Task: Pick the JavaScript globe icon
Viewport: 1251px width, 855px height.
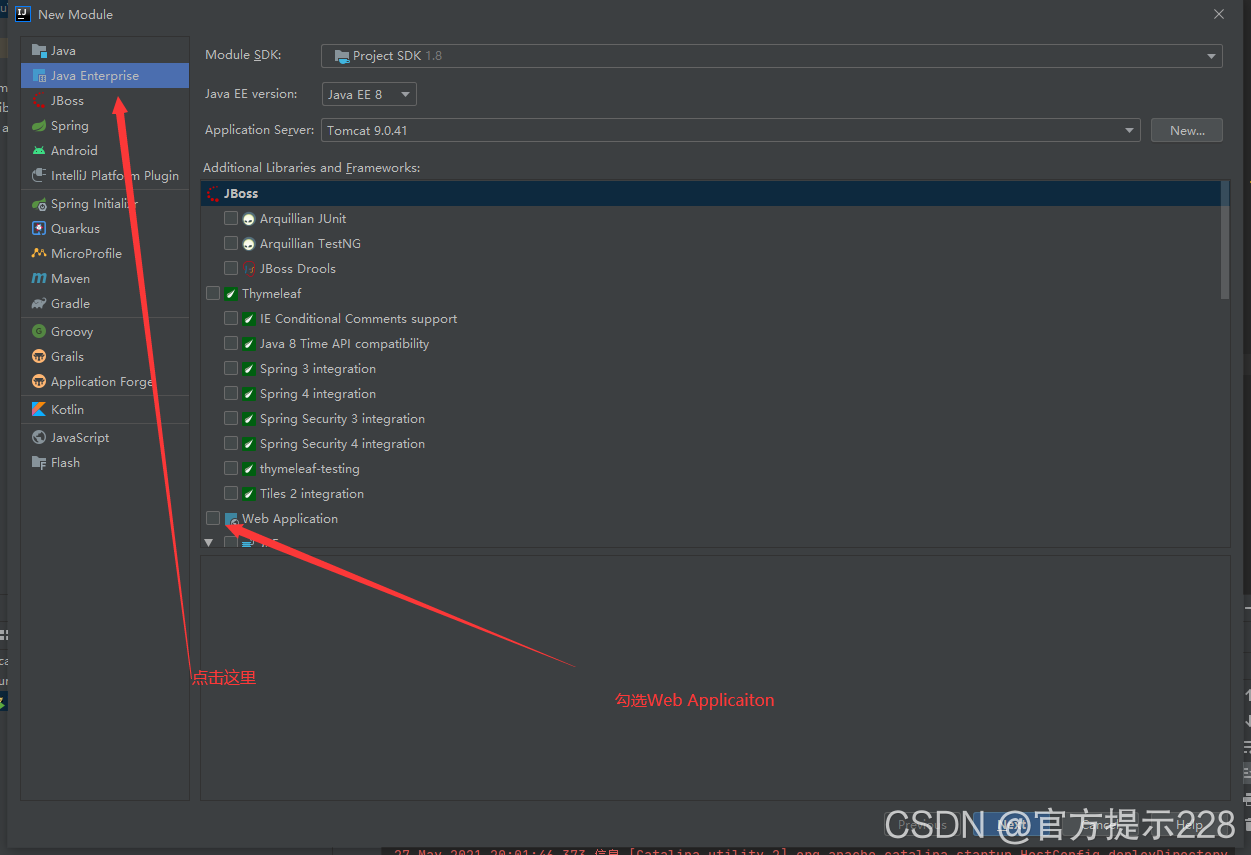Action: pos(39,438)
